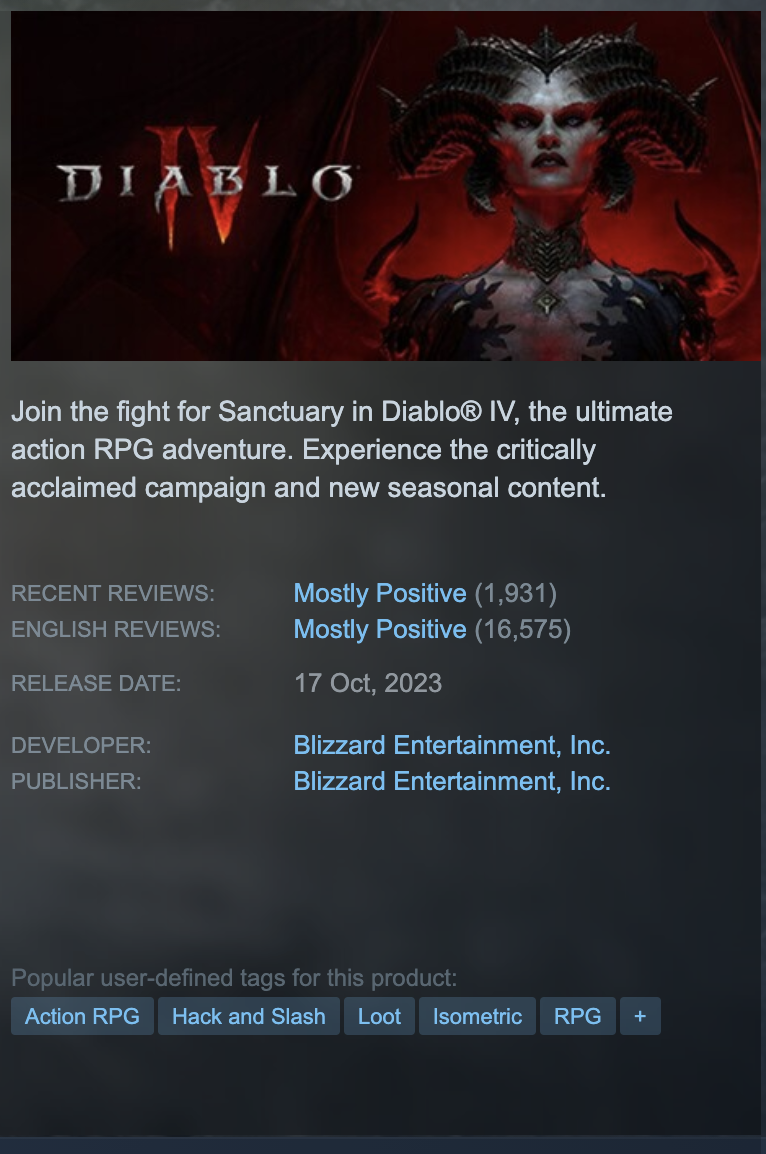Select the Hack and Slash tag
Image resolution: width=766 pixels, height=1154 pixels.
coord(249,1016)
